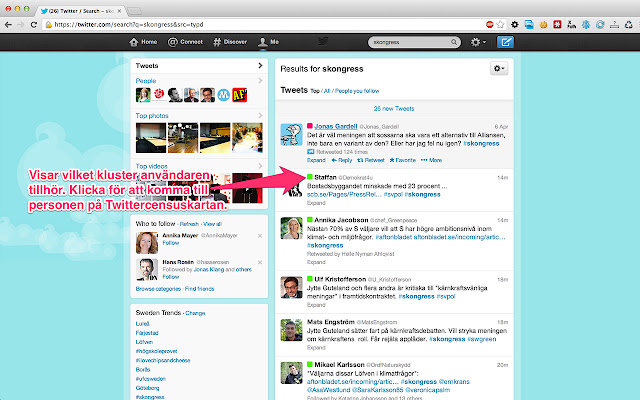Open Browse categories link
Image resolution: width=640 pixels, height=400 pixels.
pos(158,289)
